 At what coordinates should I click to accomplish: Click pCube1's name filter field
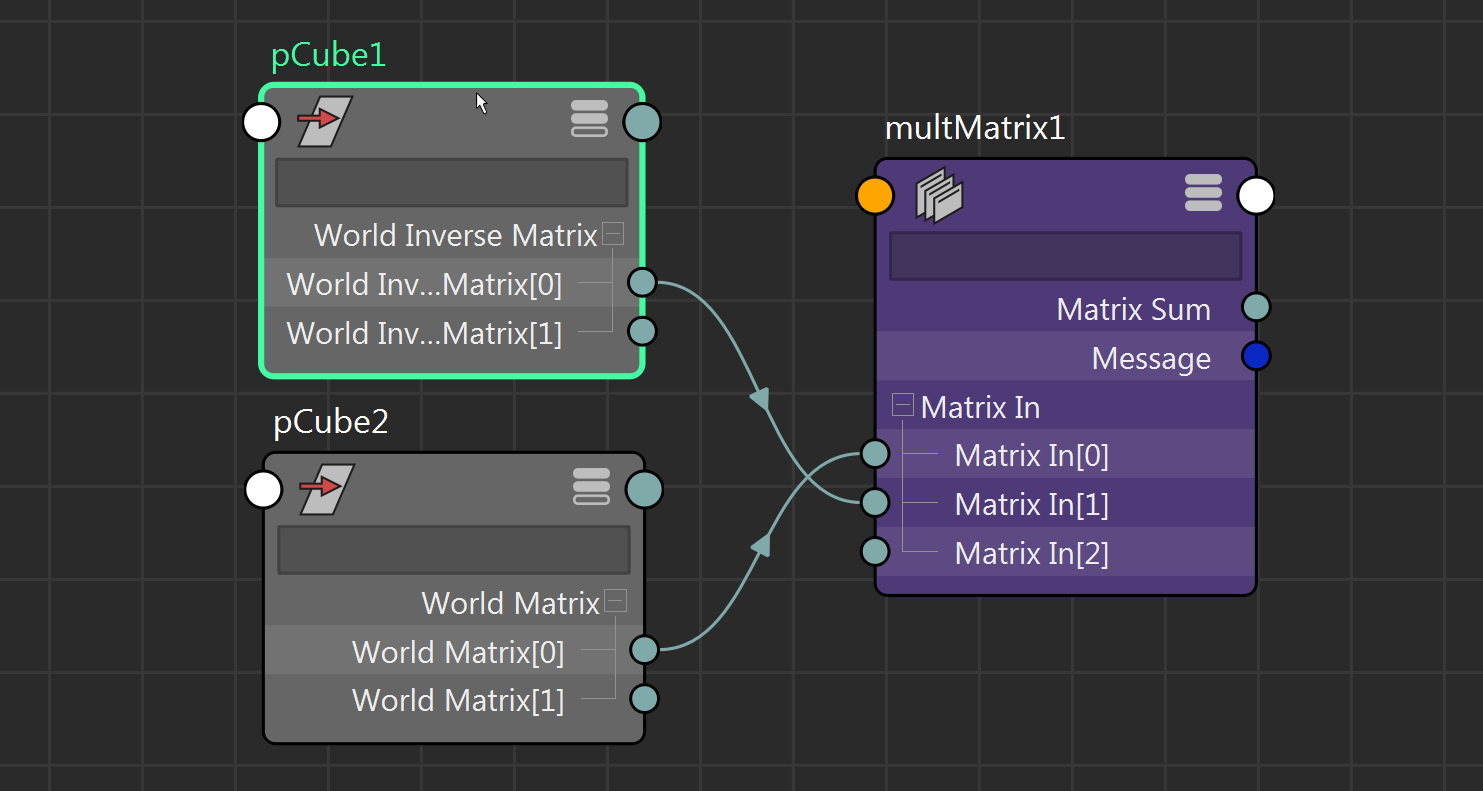(x=451, y=182)
